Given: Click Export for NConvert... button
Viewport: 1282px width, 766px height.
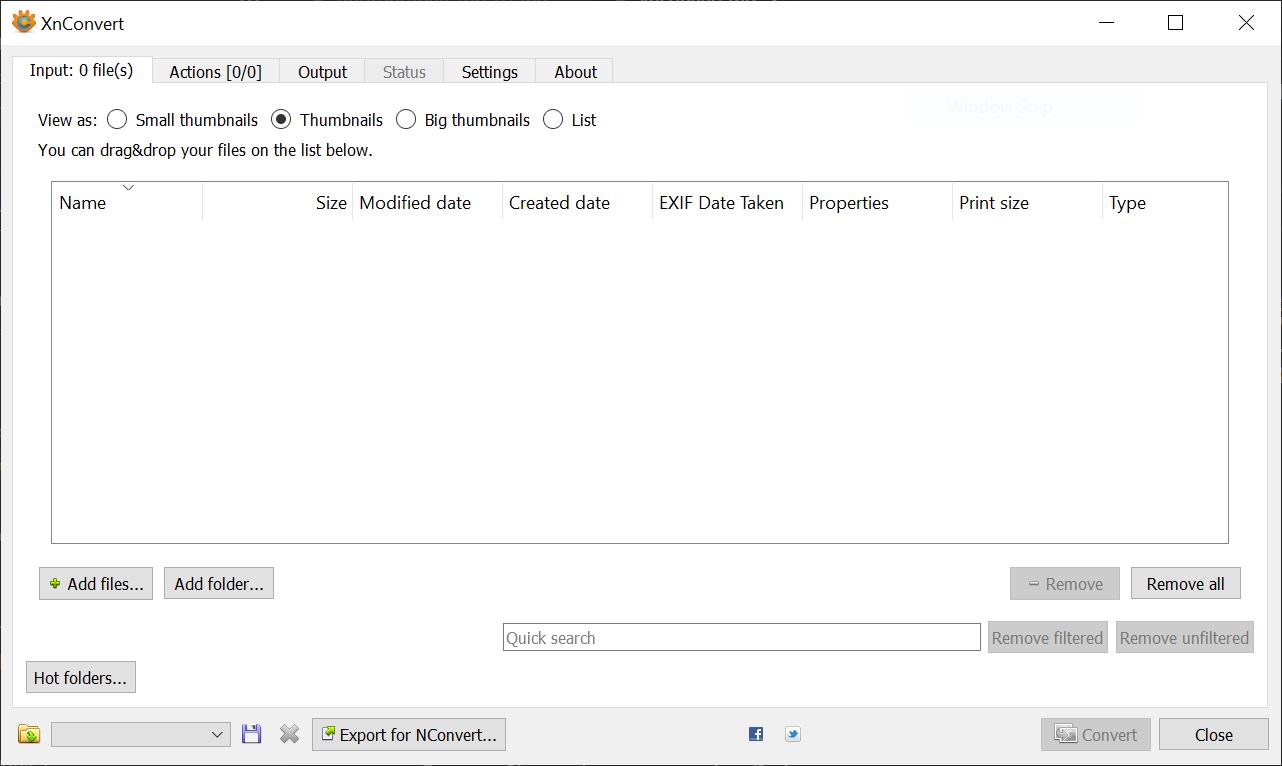Looking at the screenshot, I should pos(409,735).
